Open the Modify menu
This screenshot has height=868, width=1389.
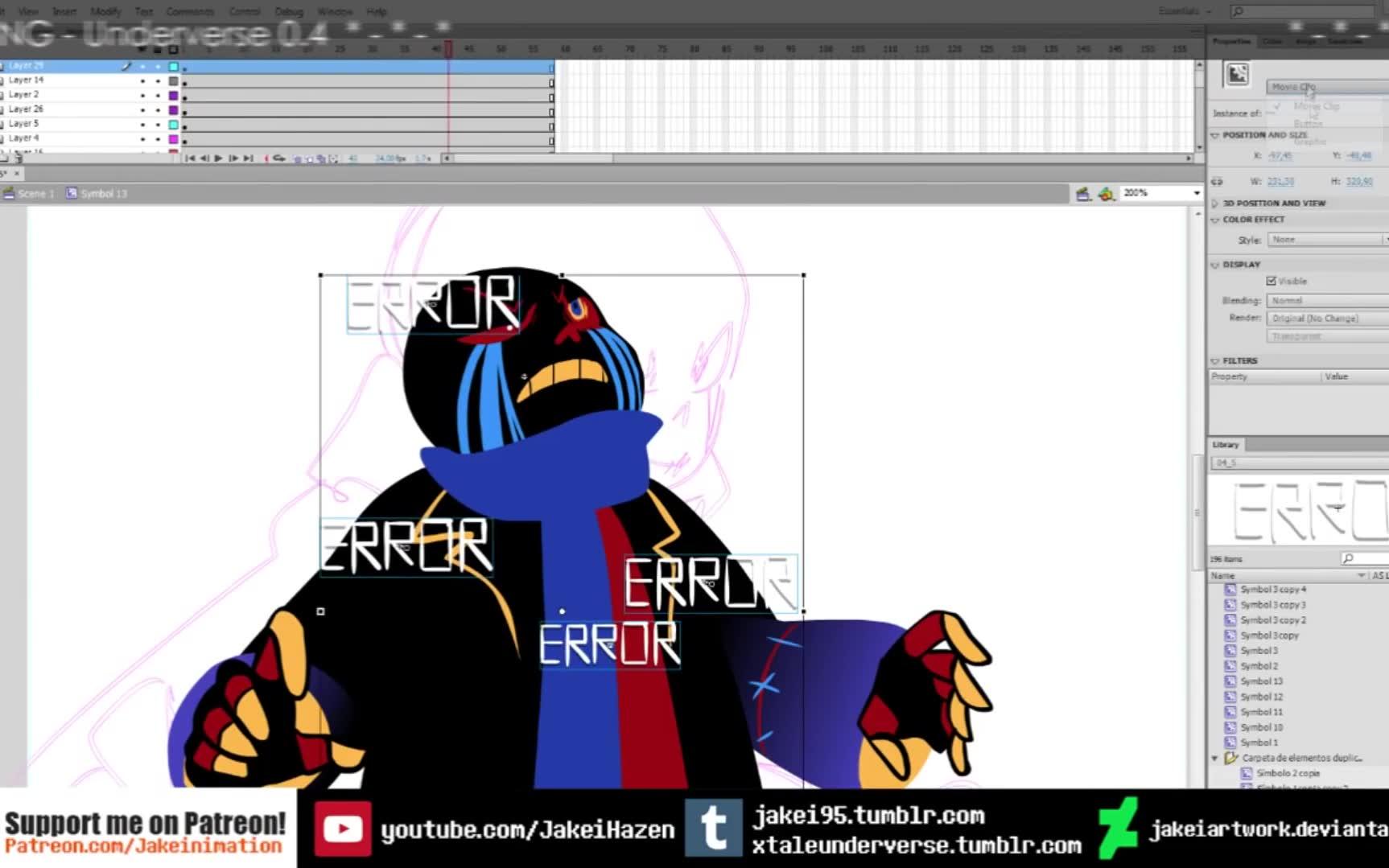pos(105,11)
